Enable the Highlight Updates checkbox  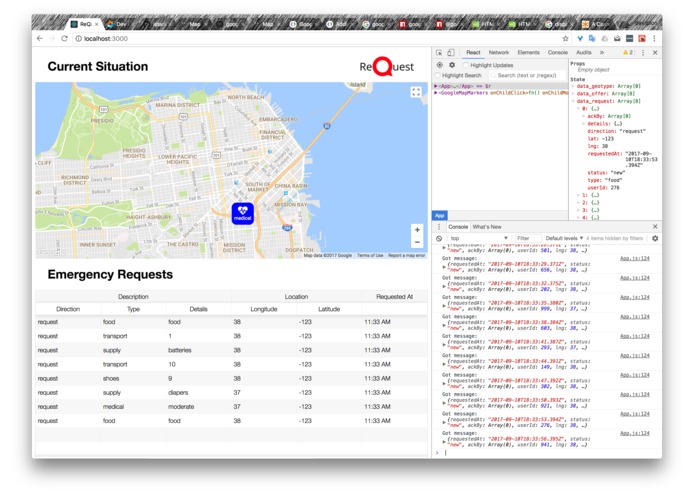[466, 65]
